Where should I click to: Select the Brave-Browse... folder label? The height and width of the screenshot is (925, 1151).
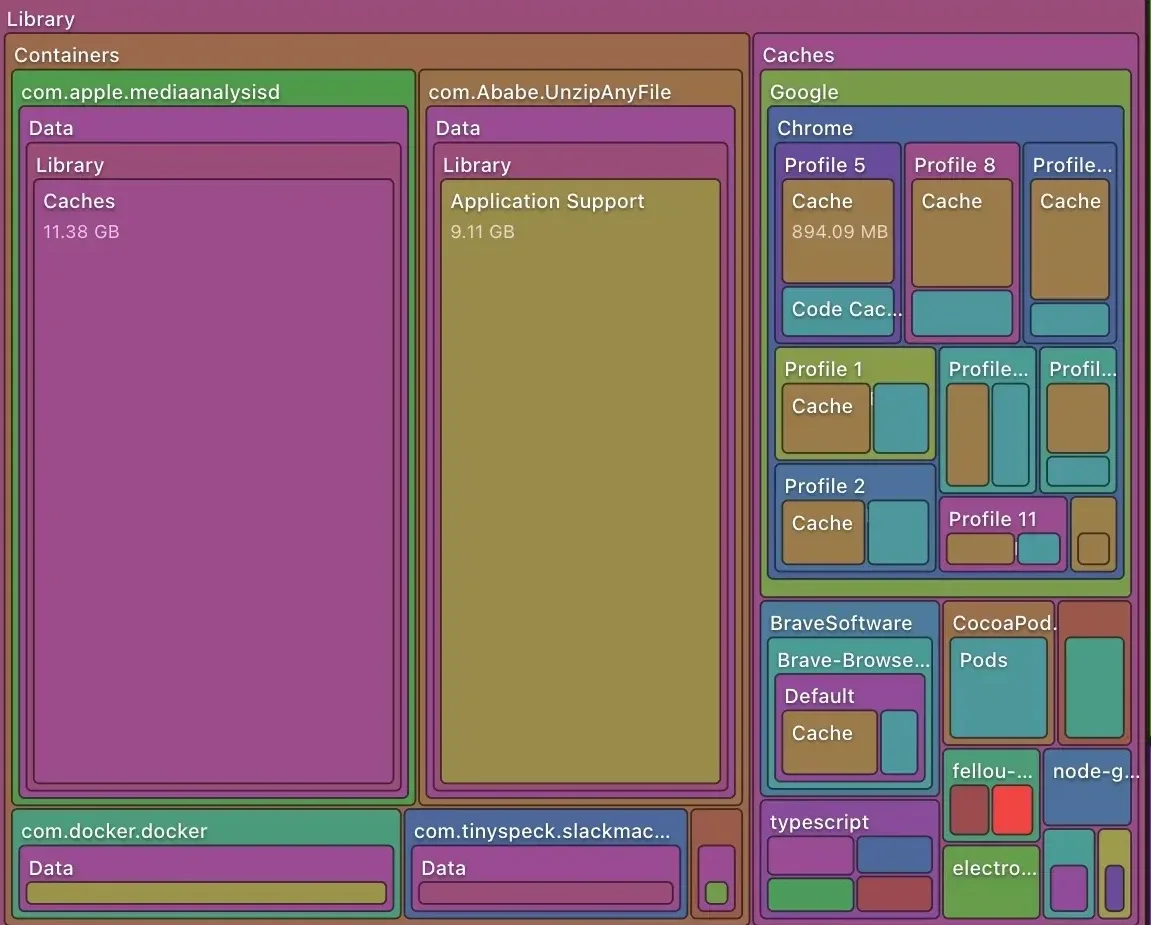[x=853, y=660]
